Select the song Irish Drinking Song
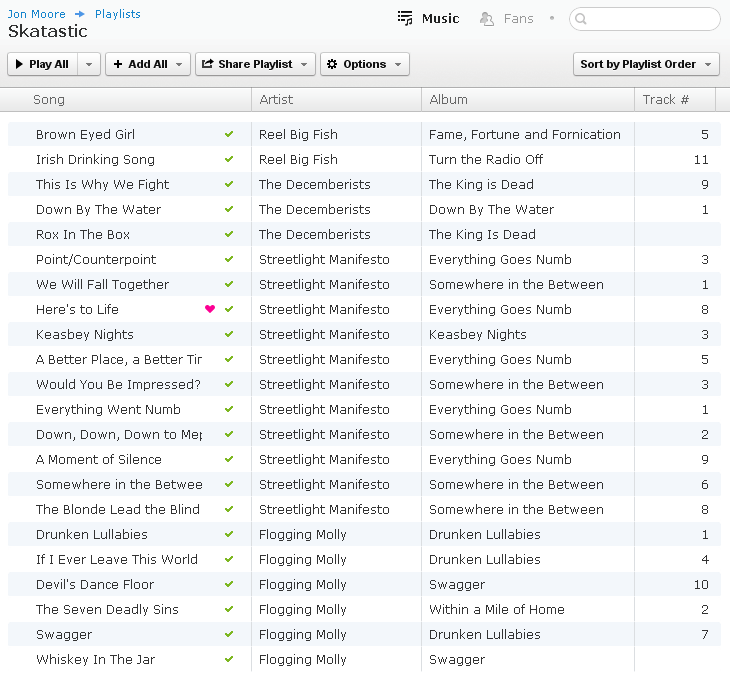Viewport: 730px width, 682px height. [95, 160]
